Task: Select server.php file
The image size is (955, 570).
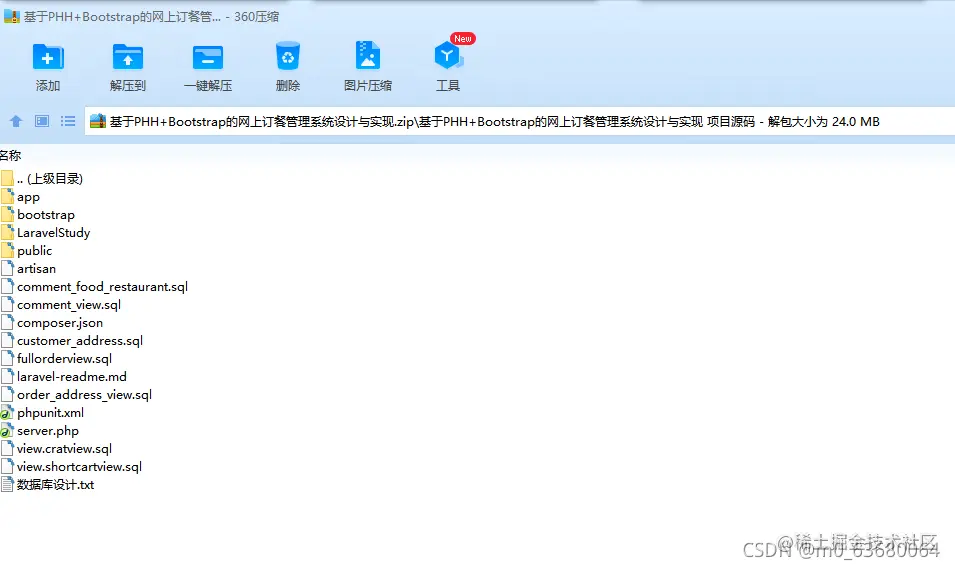Action: 40,430
